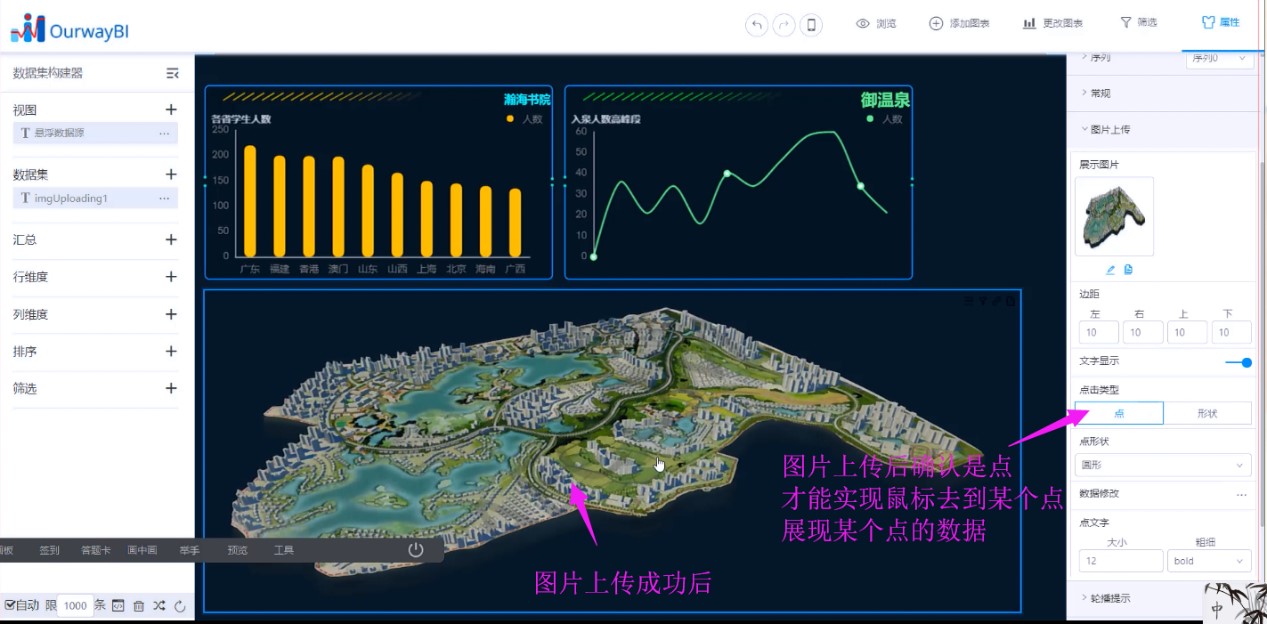The height and width of the screenshot is (624, 1267).
Task: Click the 瀚海书院 chart title
Action: tap(527, 100)
